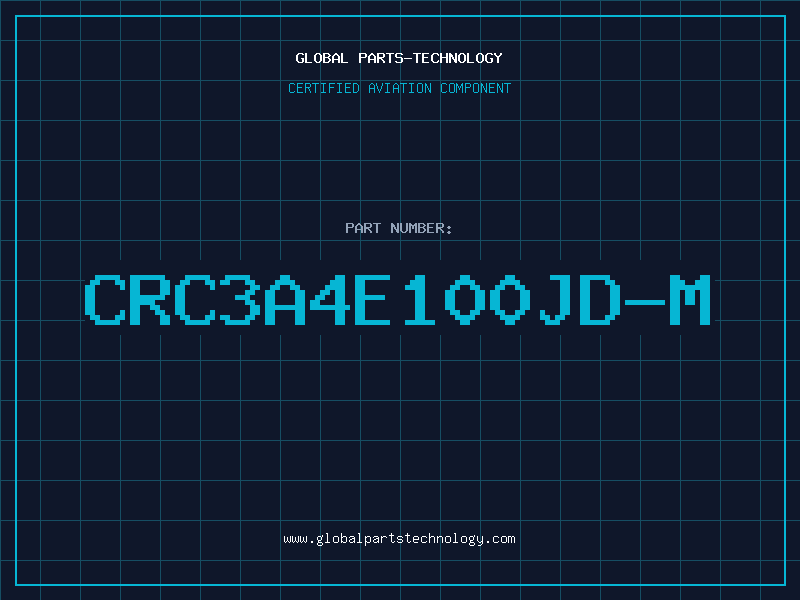The width and height of the screenshot is (800, 600).
Task: Click the letter E in the part number
Action: 372,299
